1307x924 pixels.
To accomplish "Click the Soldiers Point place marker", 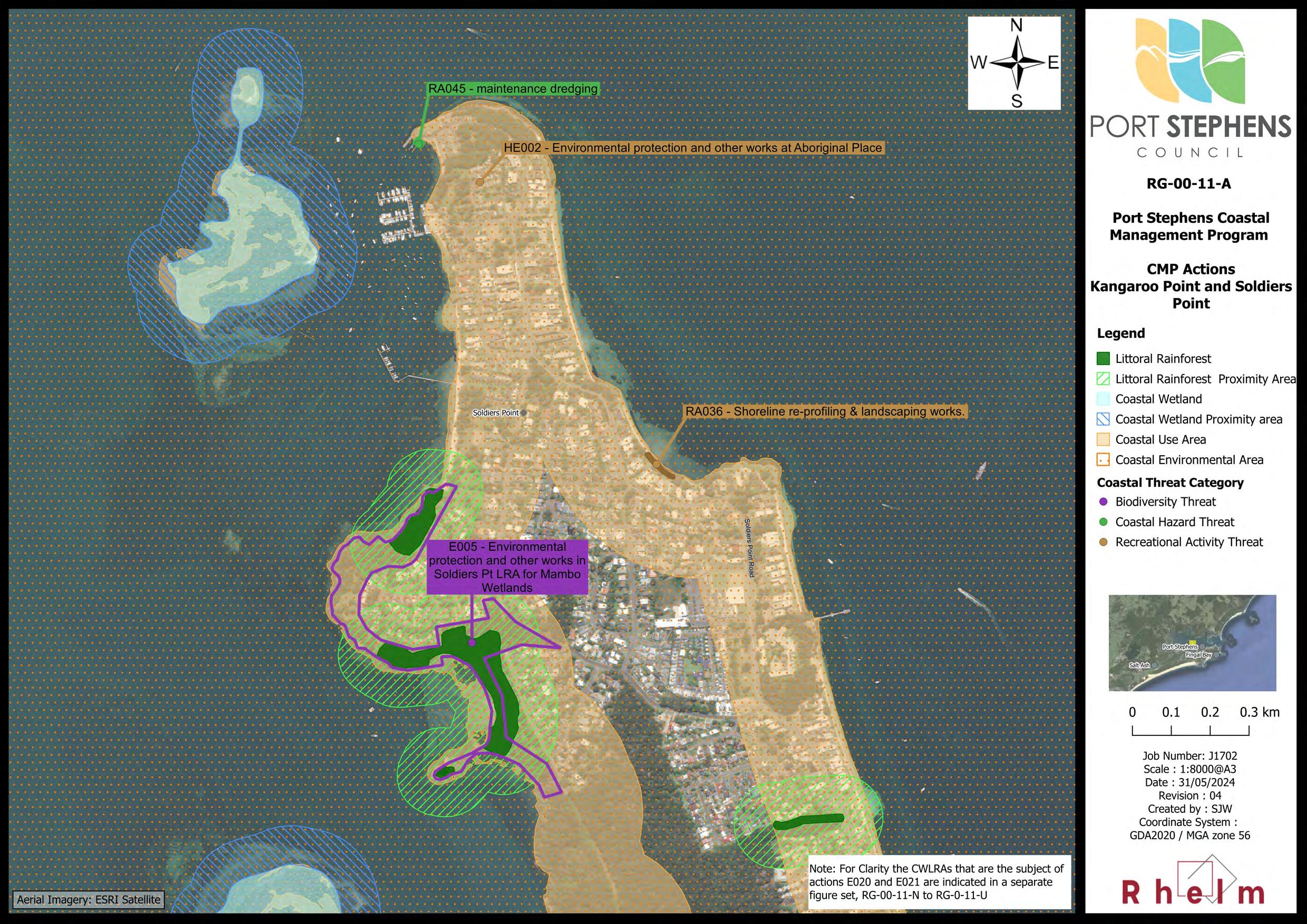I will [523, 412].
